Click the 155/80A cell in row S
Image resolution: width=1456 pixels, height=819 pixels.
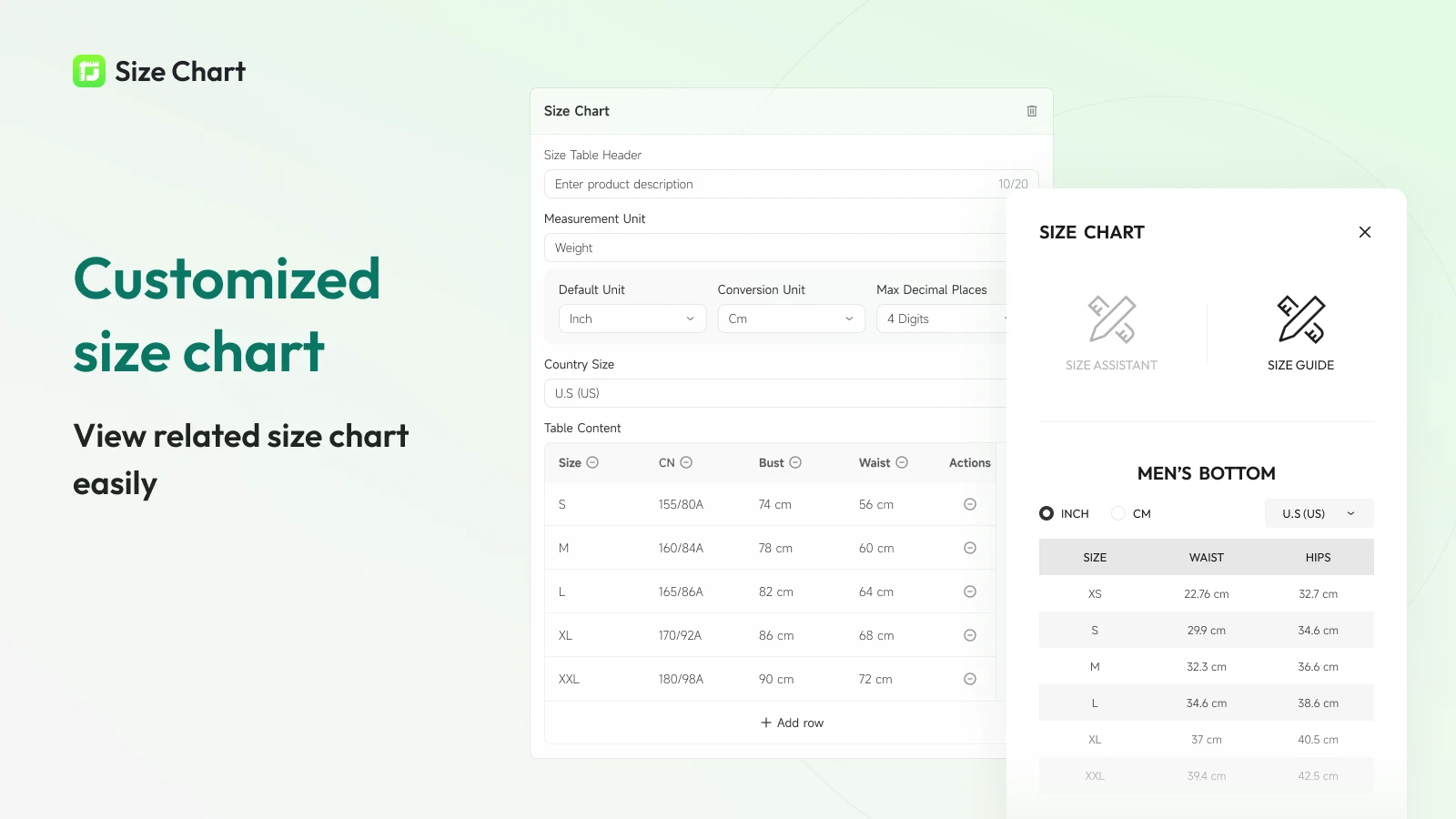[x=681, y=504]
